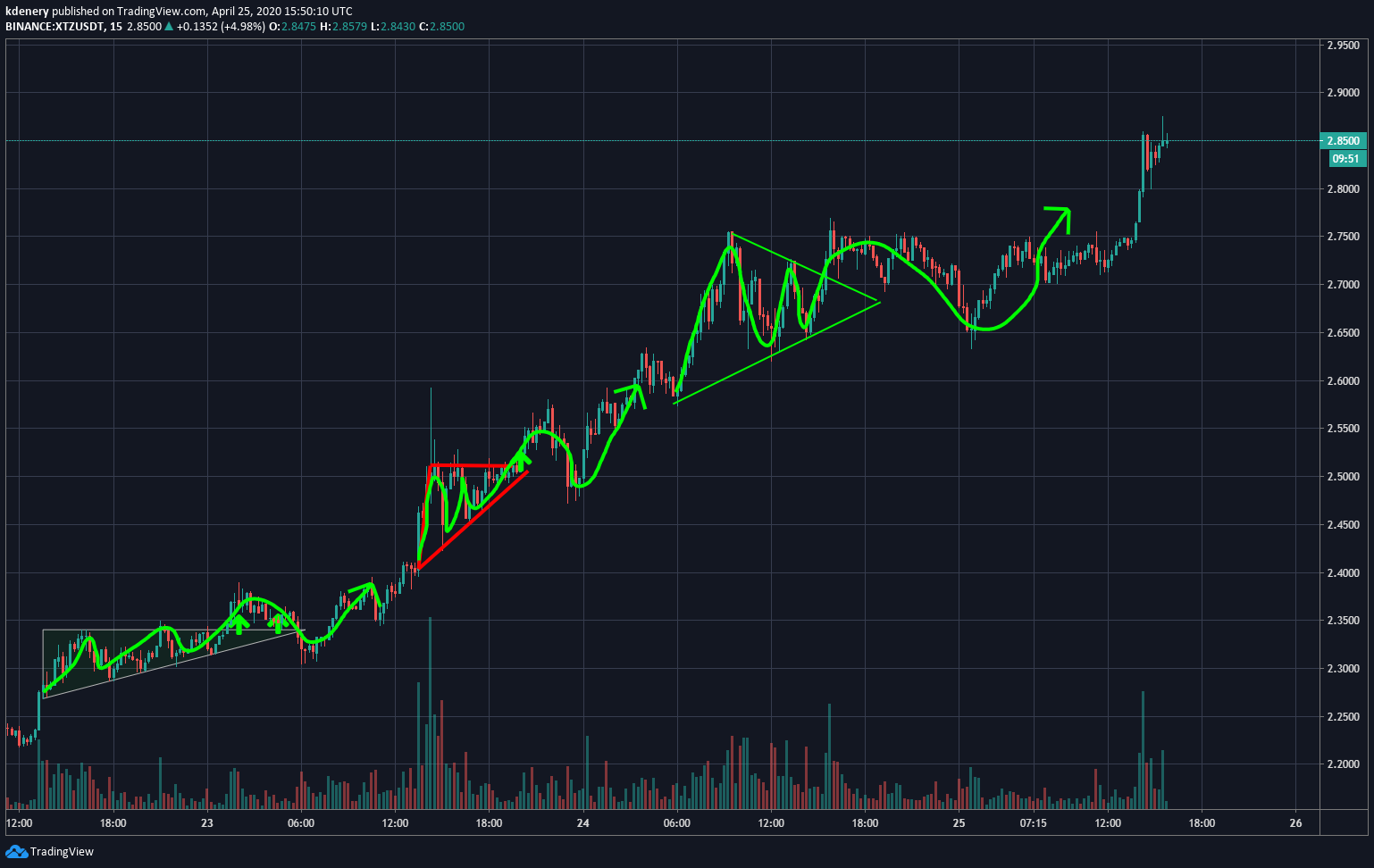Image resolution: width=1374 pixels, height=868 pixels.
Task: Click the 2.9000 price axis label
Action: pyautogui.click(x=1343, y=93)
